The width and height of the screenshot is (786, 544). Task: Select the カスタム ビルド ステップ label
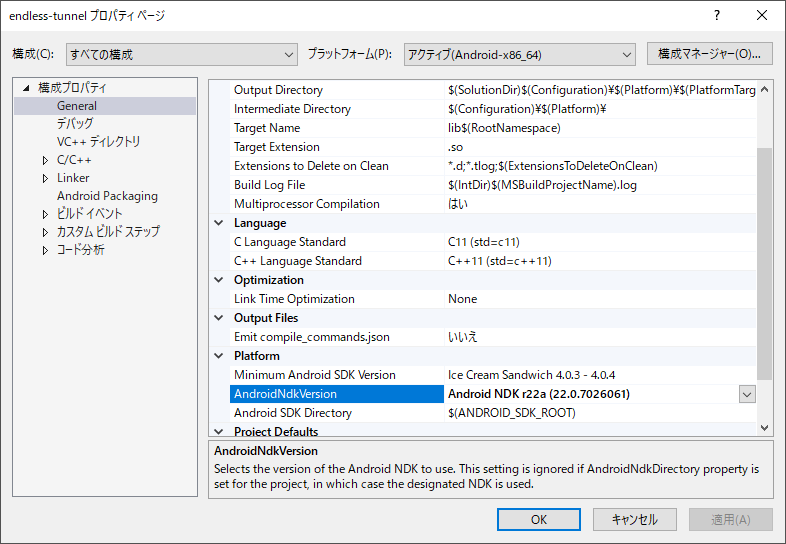click(x=108, y=232)
